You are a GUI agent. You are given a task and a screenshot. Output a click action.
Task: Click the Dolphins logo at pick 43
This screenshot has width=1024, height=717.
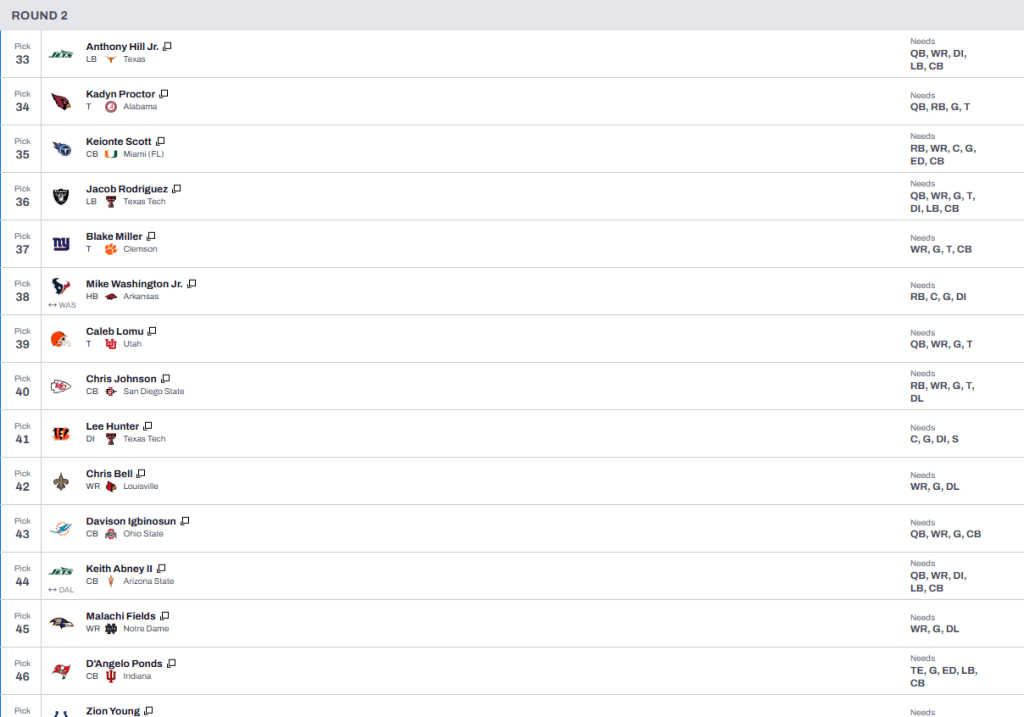(x=61, y=528)
